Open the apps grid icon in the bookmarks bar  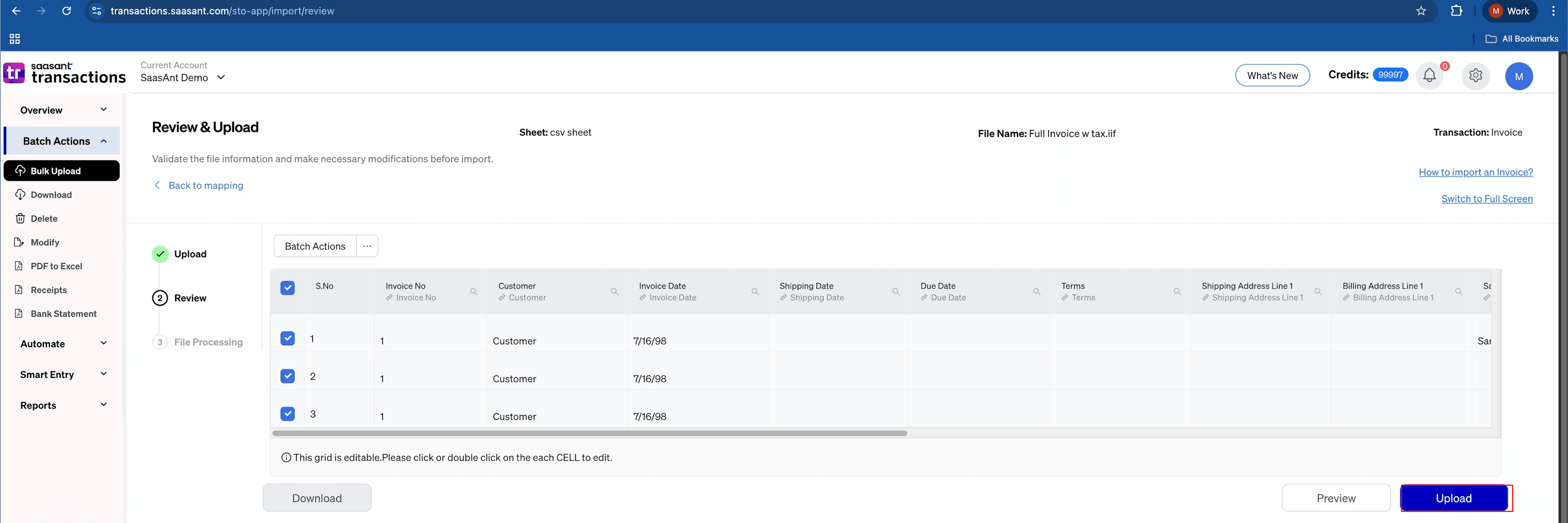[15, 39]
